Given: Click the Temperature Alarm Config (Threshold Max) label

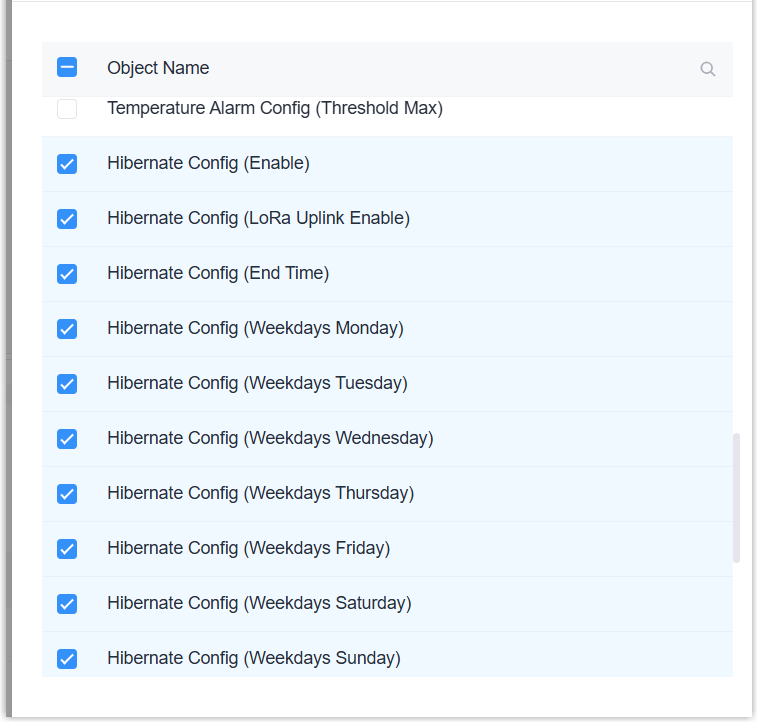Looking at the screenshot, I should click(274, 108).
